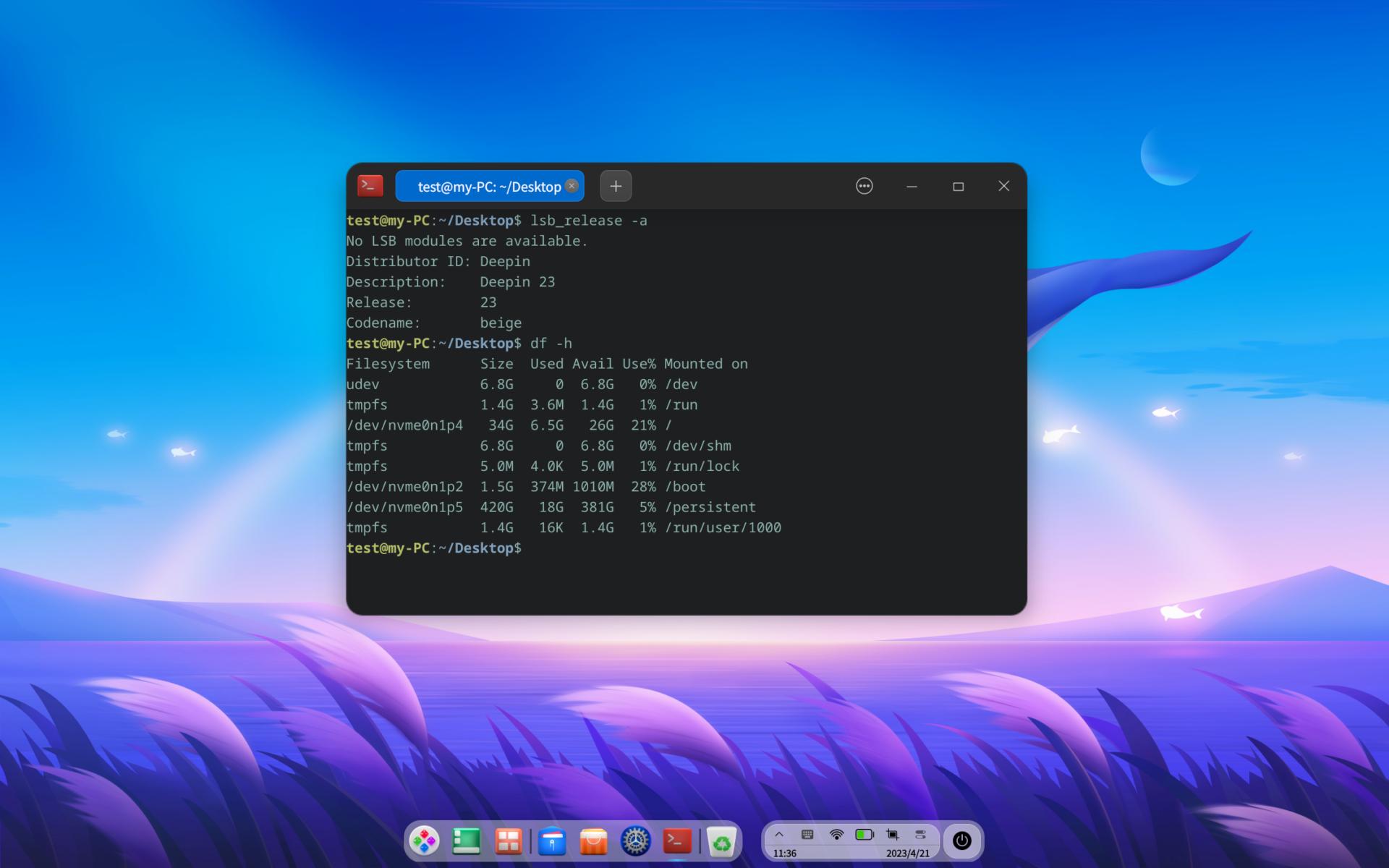Click the battery indicator in the system tray

[863, 833]
